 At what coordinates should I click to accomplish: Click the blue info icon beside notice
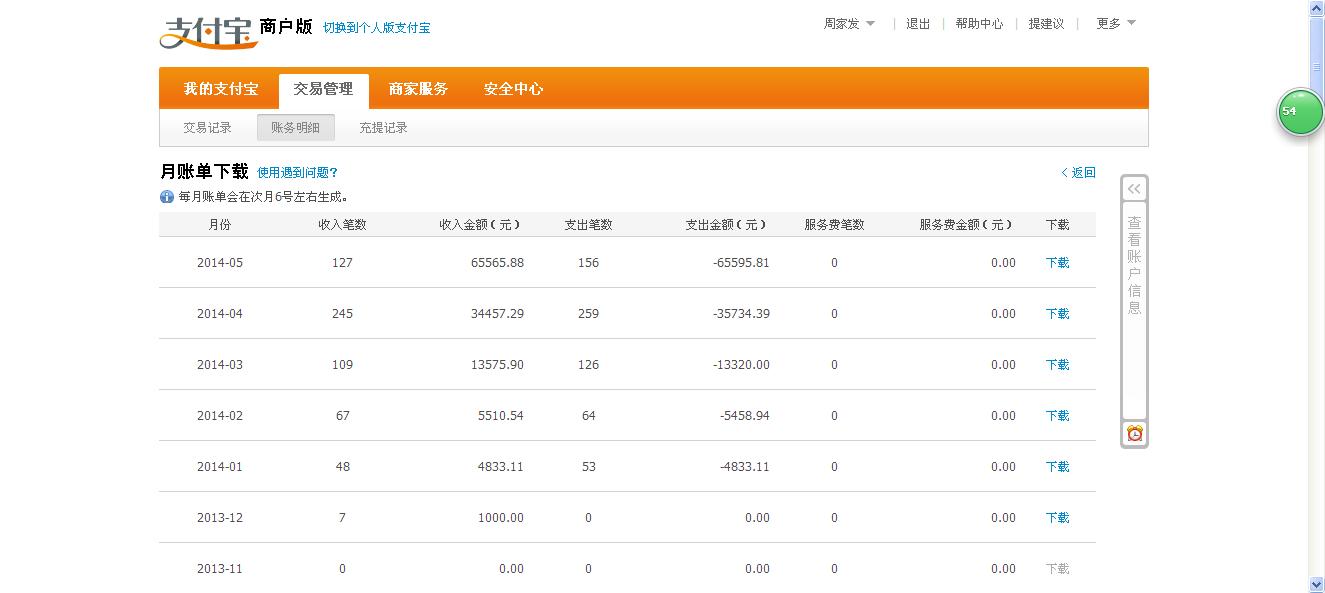(167, 197)
